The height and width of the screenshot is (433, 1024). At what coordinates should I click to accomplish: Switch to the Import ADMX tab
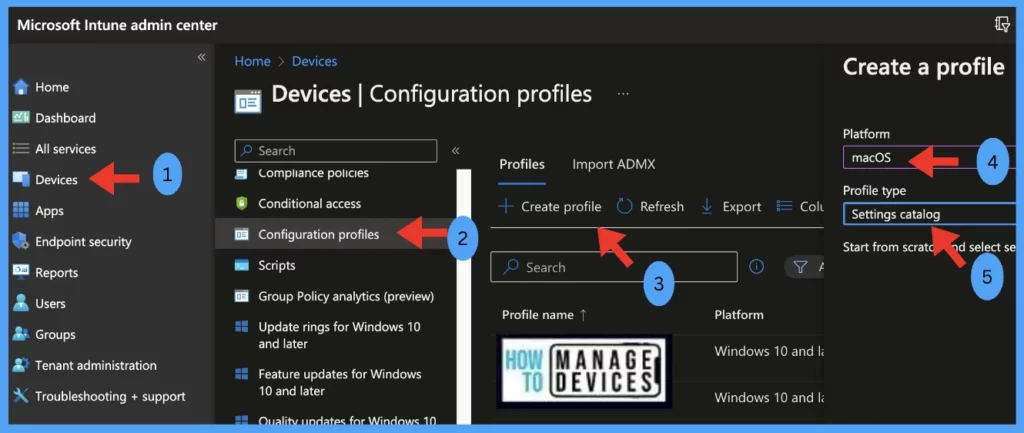[613, 165]
